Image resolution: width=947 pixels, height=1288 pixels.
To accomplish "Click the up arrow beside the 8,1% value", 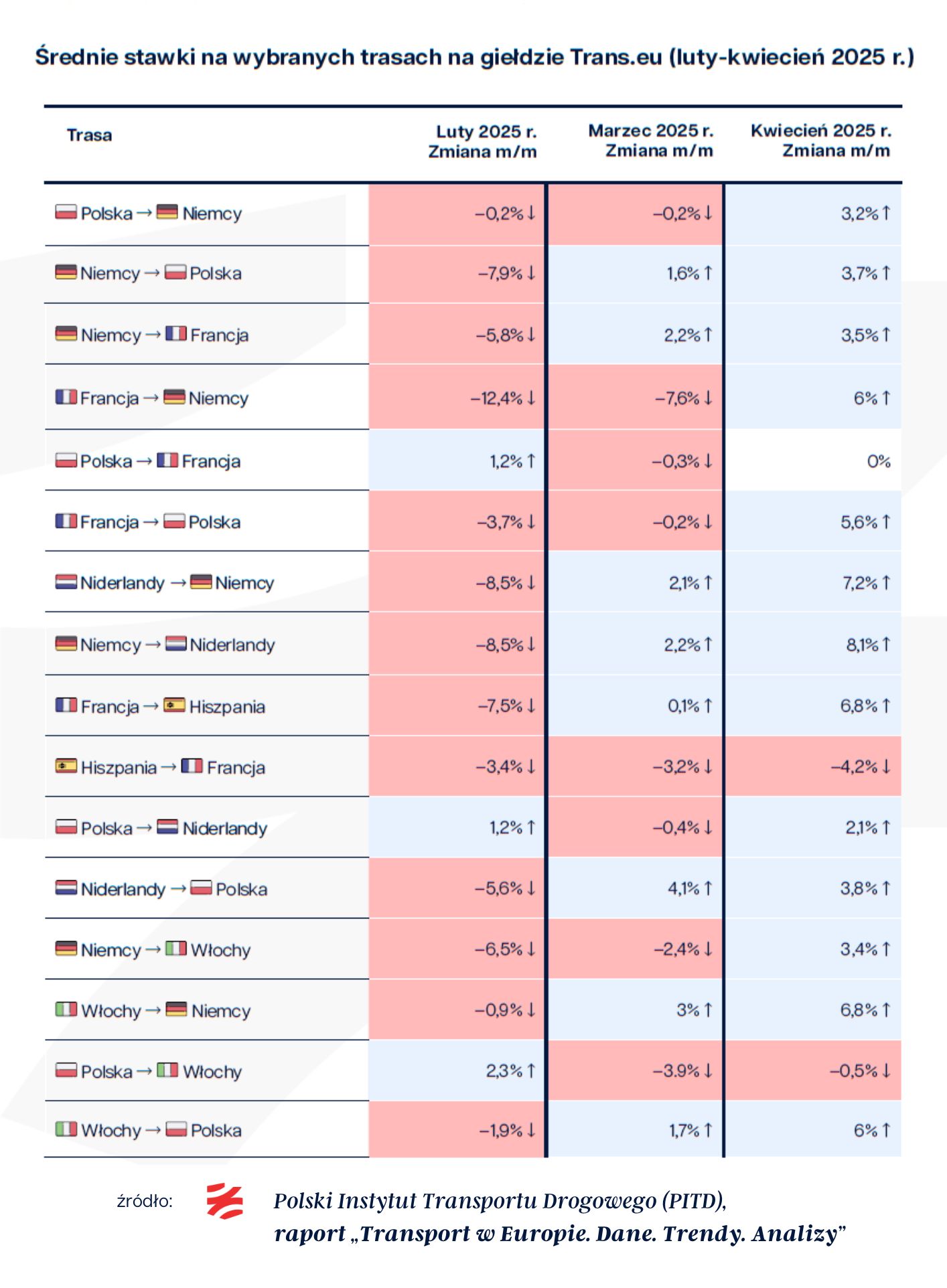I will (x=886, y=644).
